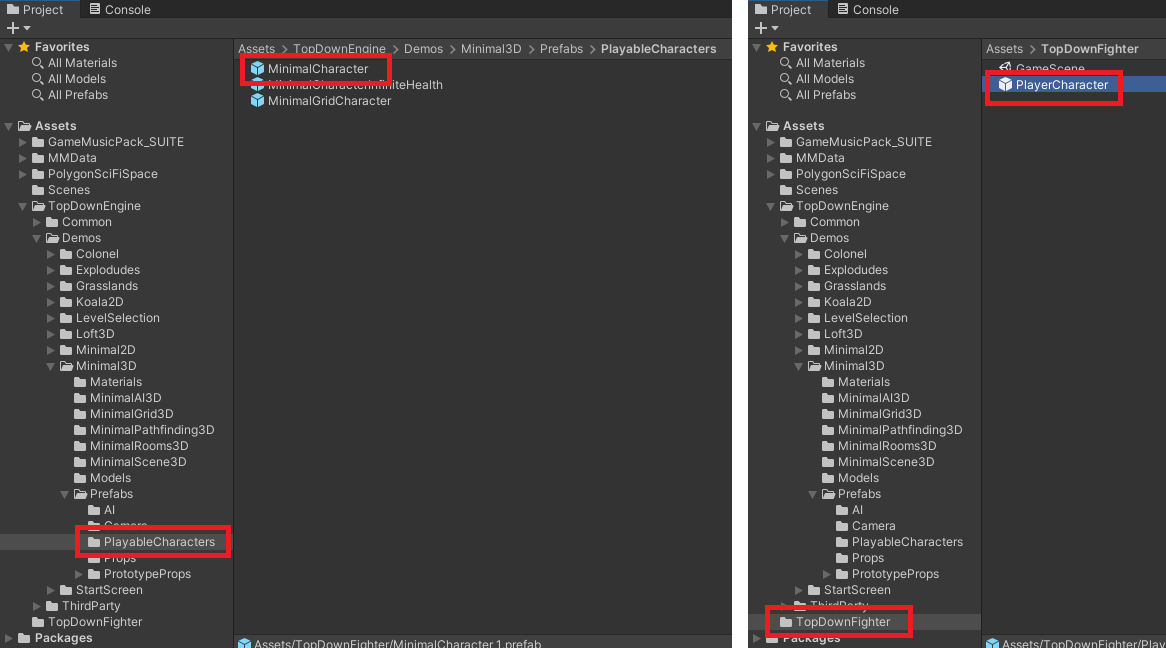Open All Materials search in right panel
Image resolution: width=1166 pixels, height=648 pixels.
[822, 63]
